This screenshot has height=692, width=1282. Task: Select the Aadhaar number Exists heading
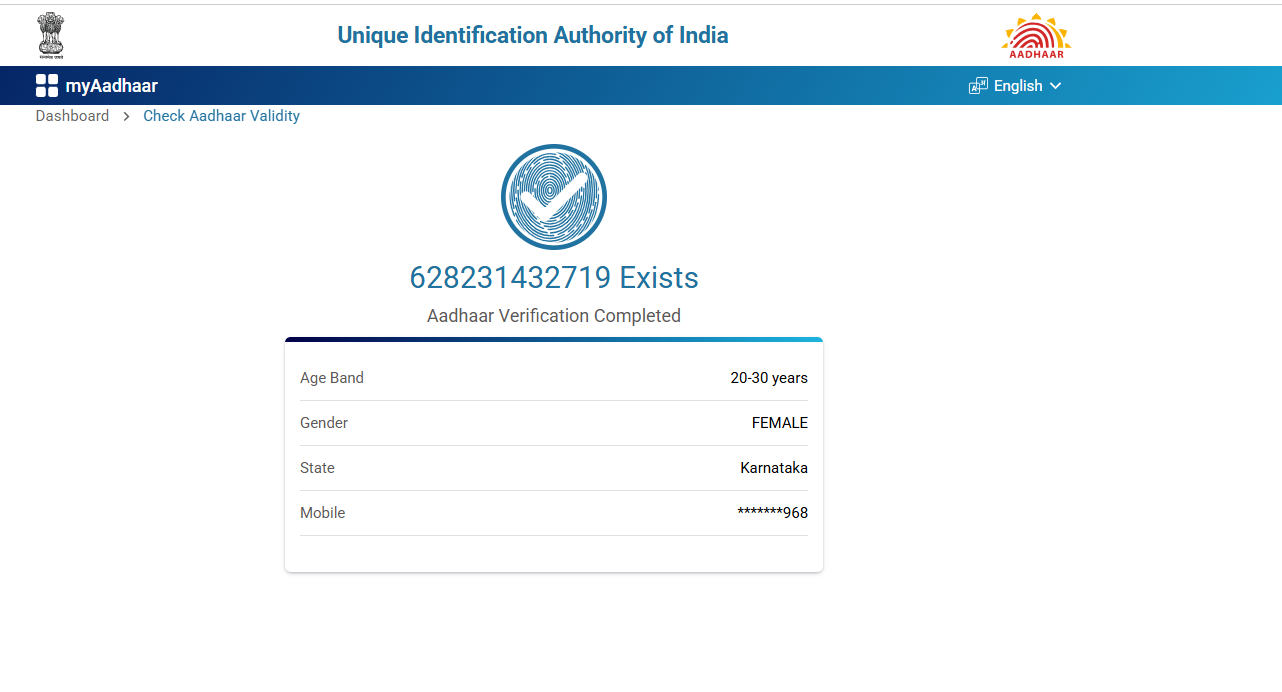(x=554, y=277)
